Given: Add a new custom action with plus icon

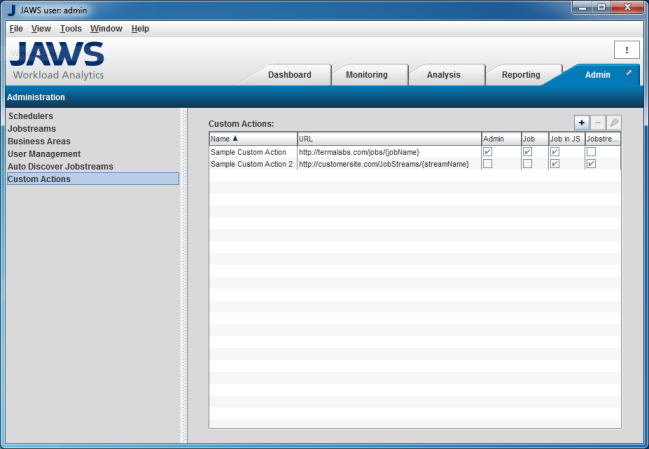Looking at the screenshot, I should coord(582,122).
